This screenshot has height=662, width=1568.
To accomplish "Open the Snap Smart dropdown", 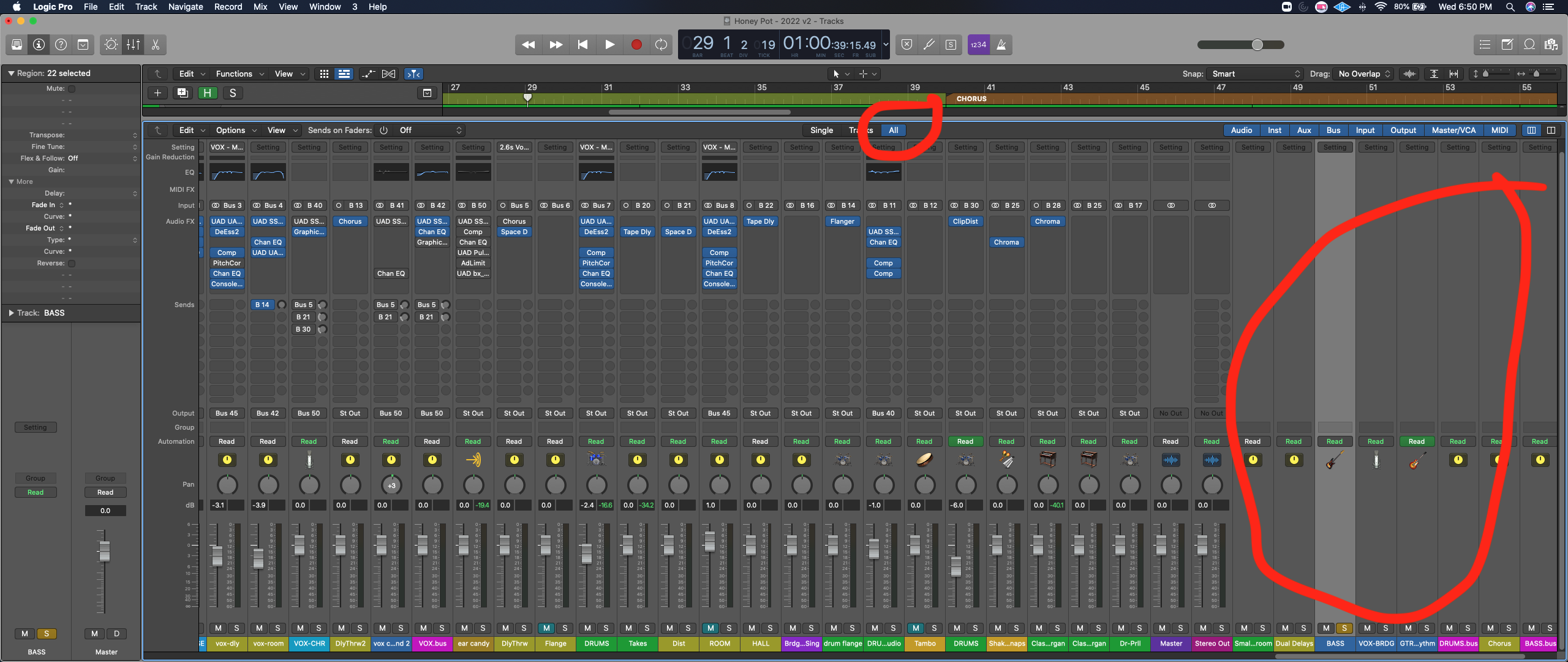I will coord(1255,74).
